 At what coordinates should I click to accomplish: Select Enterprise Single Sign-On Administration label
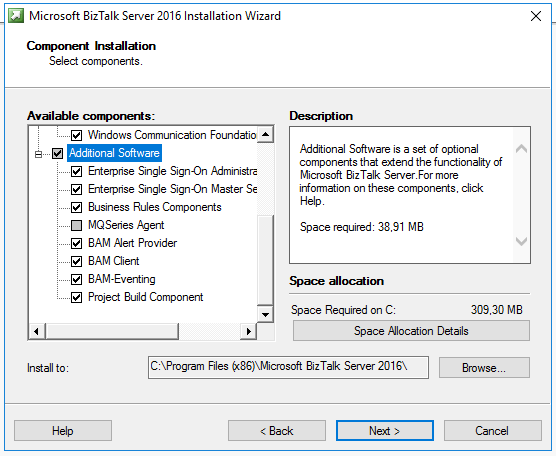pyautogui.click(x=172, y=171)
